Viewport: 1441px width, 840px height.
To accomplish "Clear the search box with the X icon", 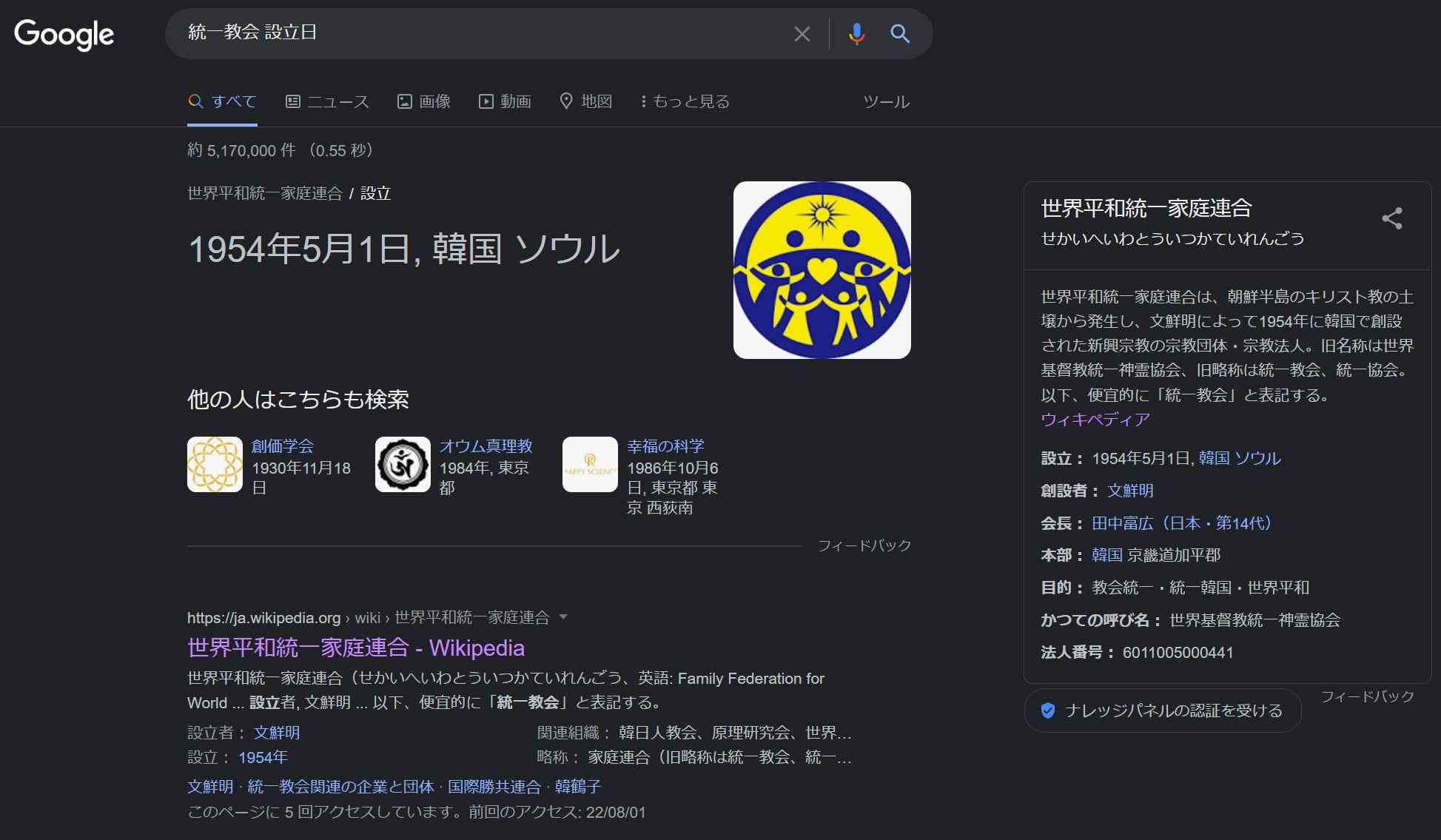I will click(x=802, y=34).
